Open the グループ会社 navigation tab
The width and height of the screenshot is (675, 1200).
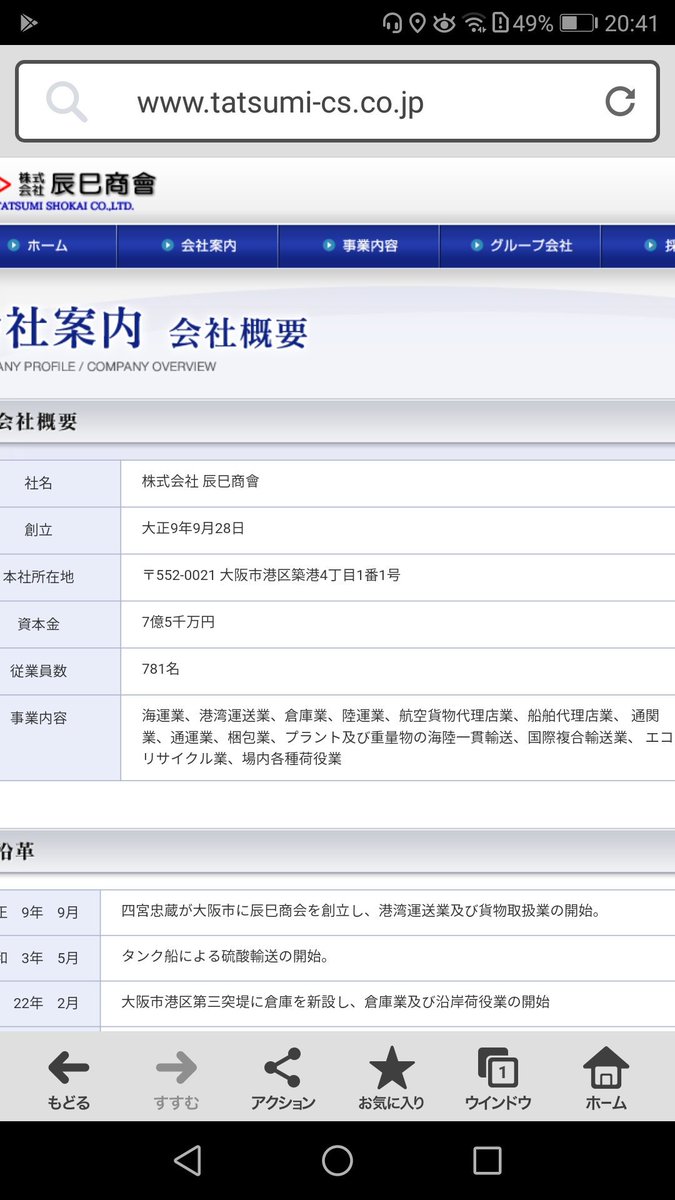click(x=520, y=246)
